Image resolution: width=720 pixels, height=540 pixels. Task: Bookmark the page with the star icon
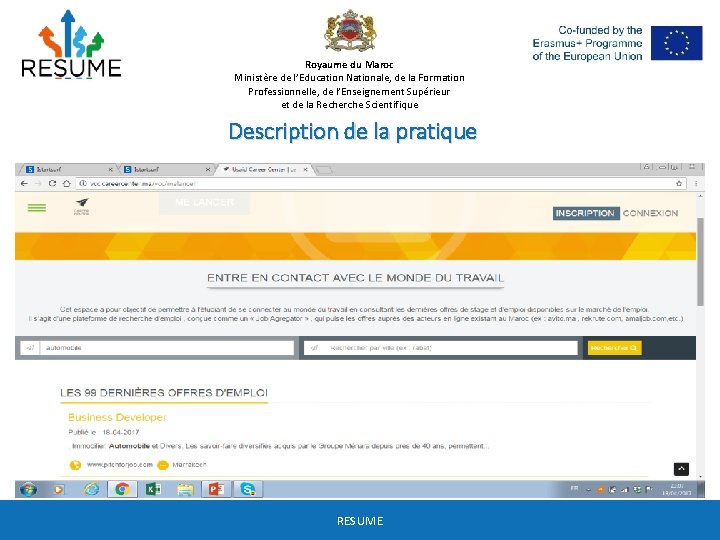click(x=679, y=183)
